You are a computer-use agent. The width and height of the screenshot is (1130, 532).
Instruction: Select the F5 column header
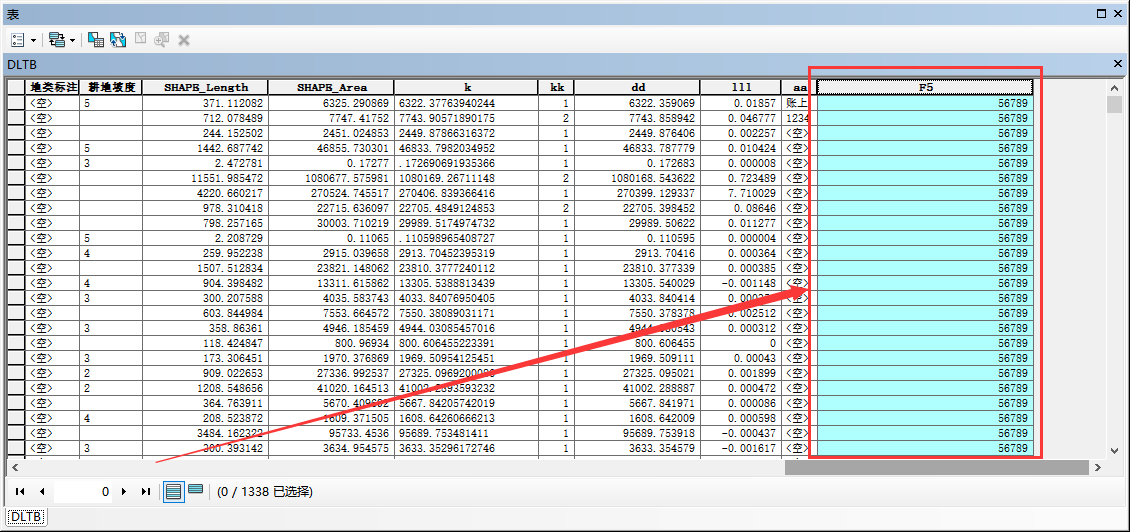[x=925, y=87]
